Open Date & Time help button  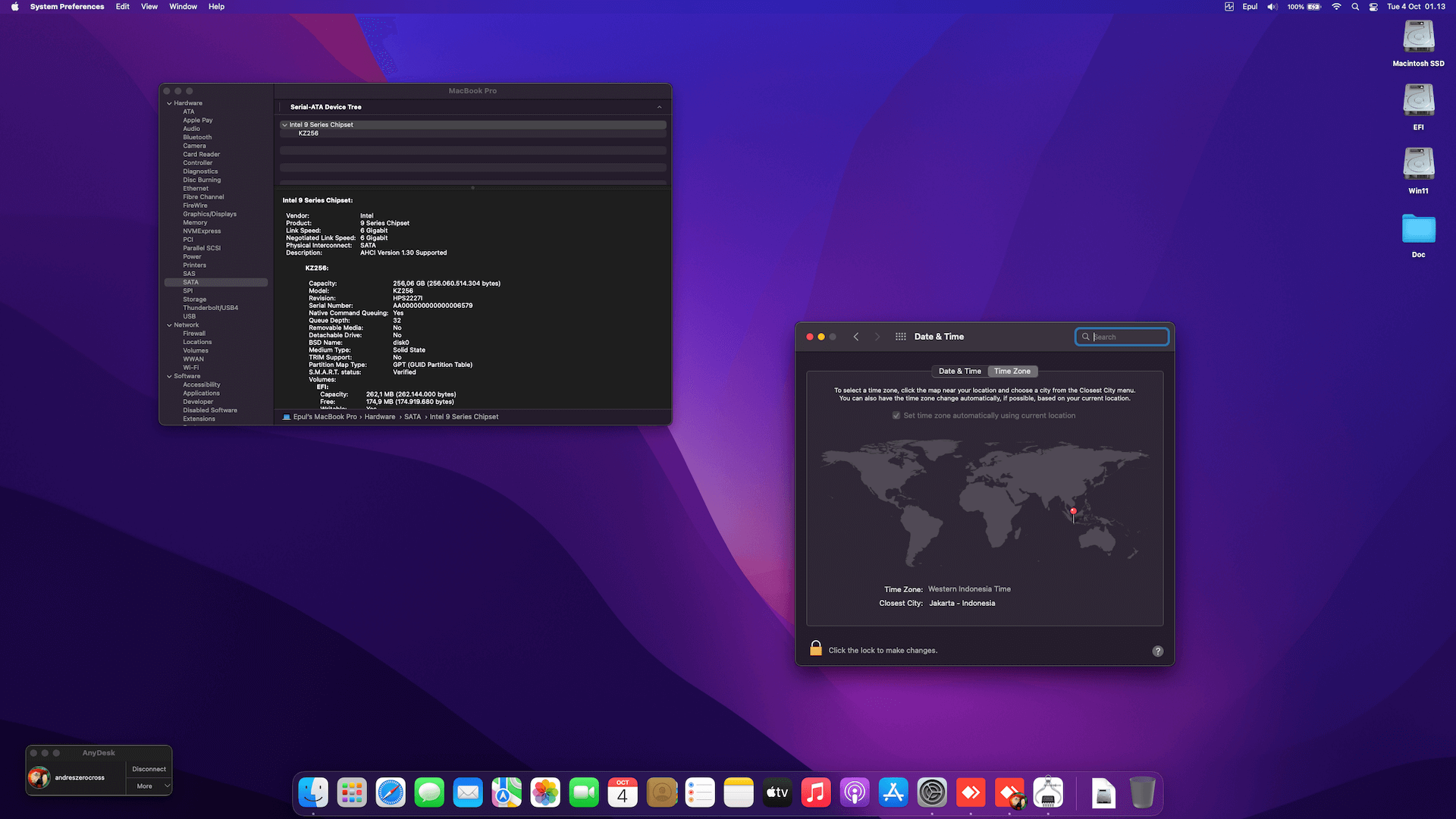tap(1157, 651)
